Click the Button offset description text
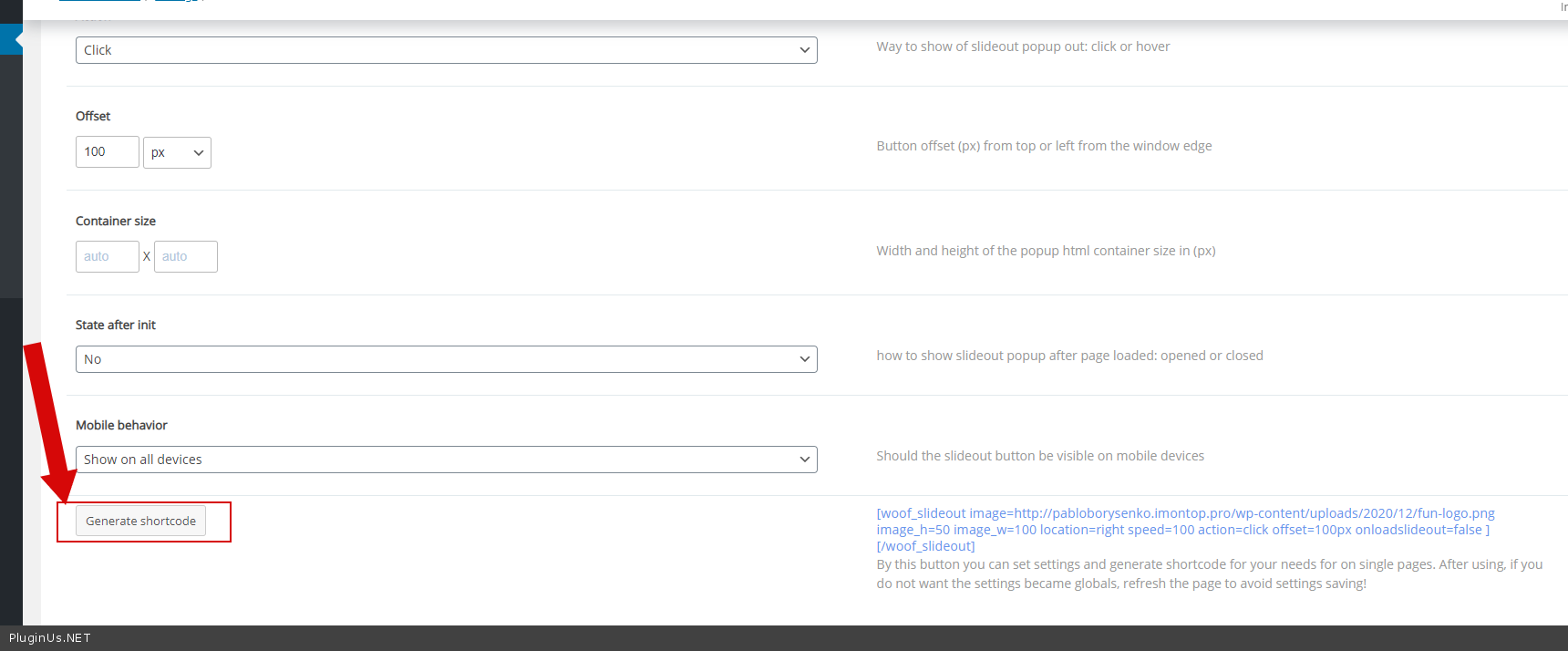 click(x=1044, y=146)
